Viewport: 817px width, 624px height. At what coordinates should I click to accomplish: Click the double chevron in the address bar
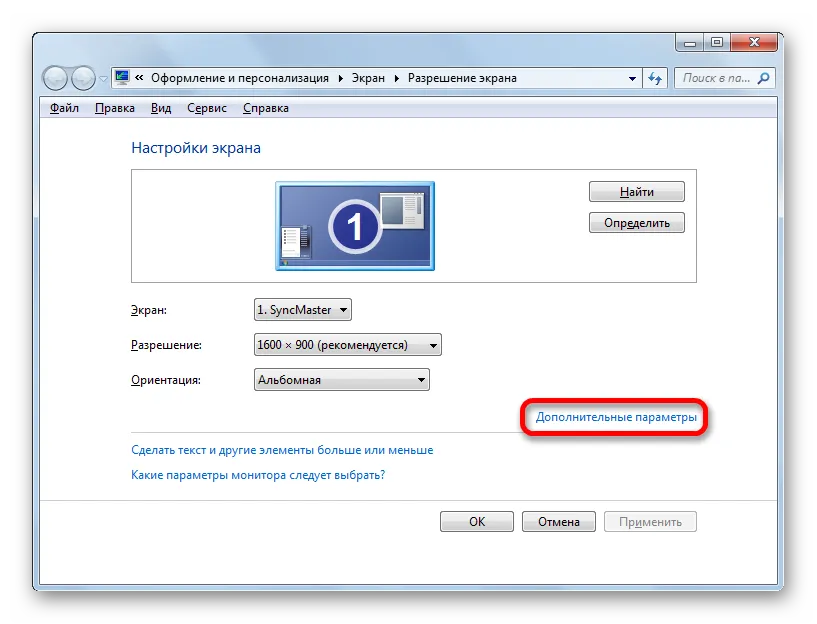pos(139,78)
